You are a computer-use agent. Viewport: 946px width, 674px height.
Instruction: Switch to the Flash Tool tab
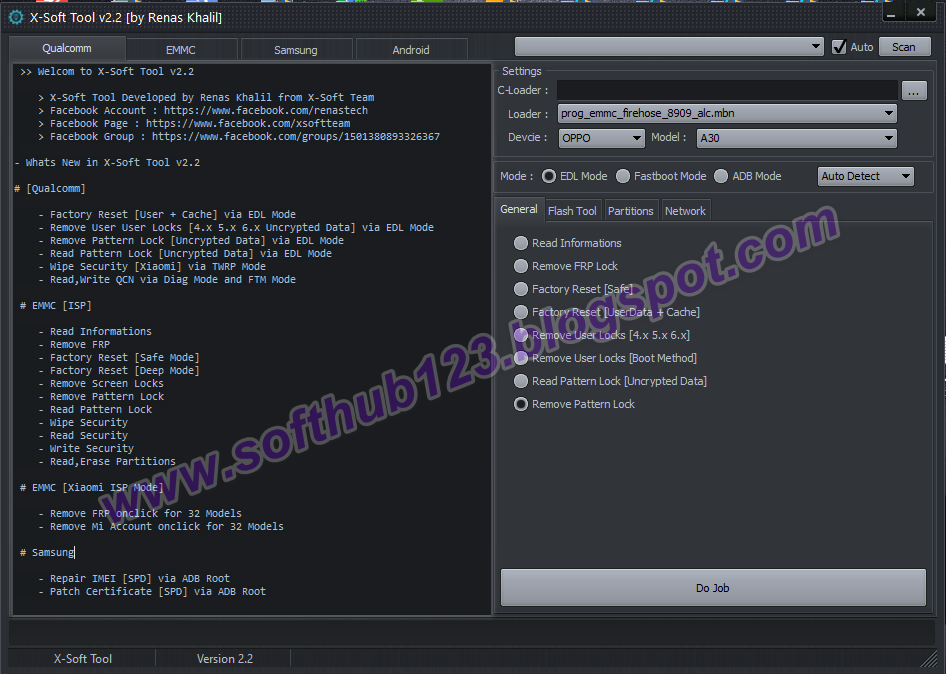pyautogui.click(x=572, y=210)
